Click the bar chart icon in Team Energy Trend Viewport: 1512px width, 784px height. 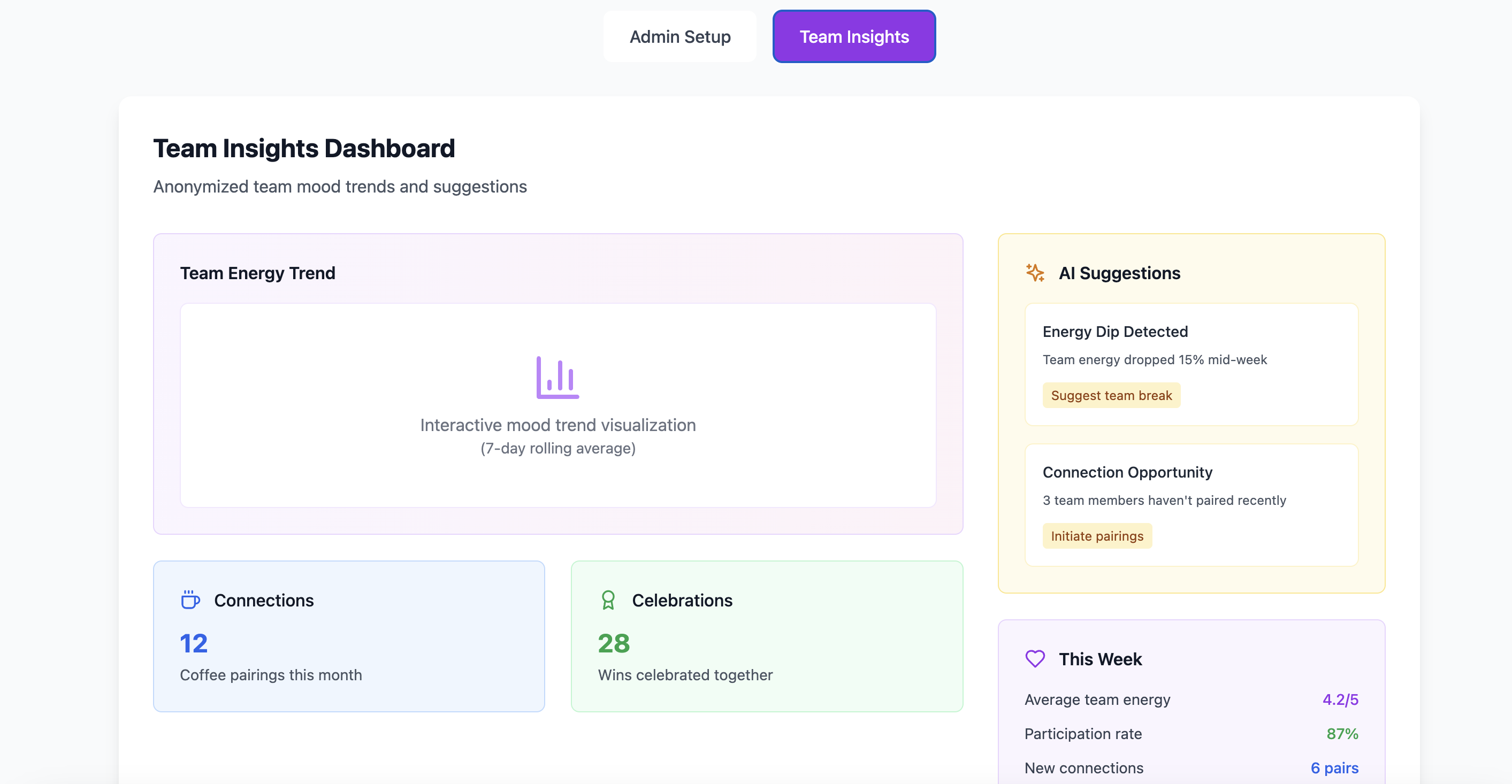557,378
